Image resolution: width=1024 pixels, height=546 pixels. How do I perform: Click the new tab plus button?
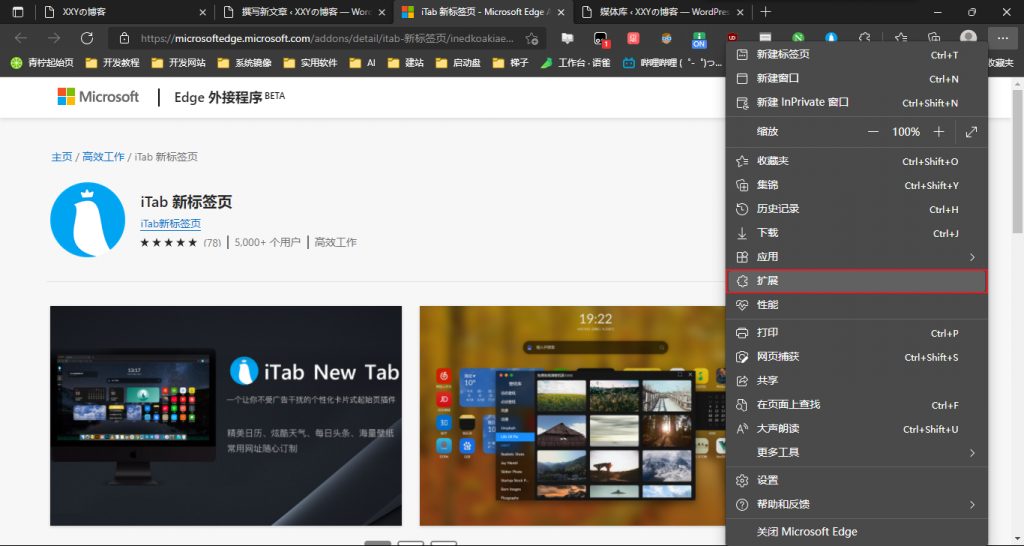[766, 12]
